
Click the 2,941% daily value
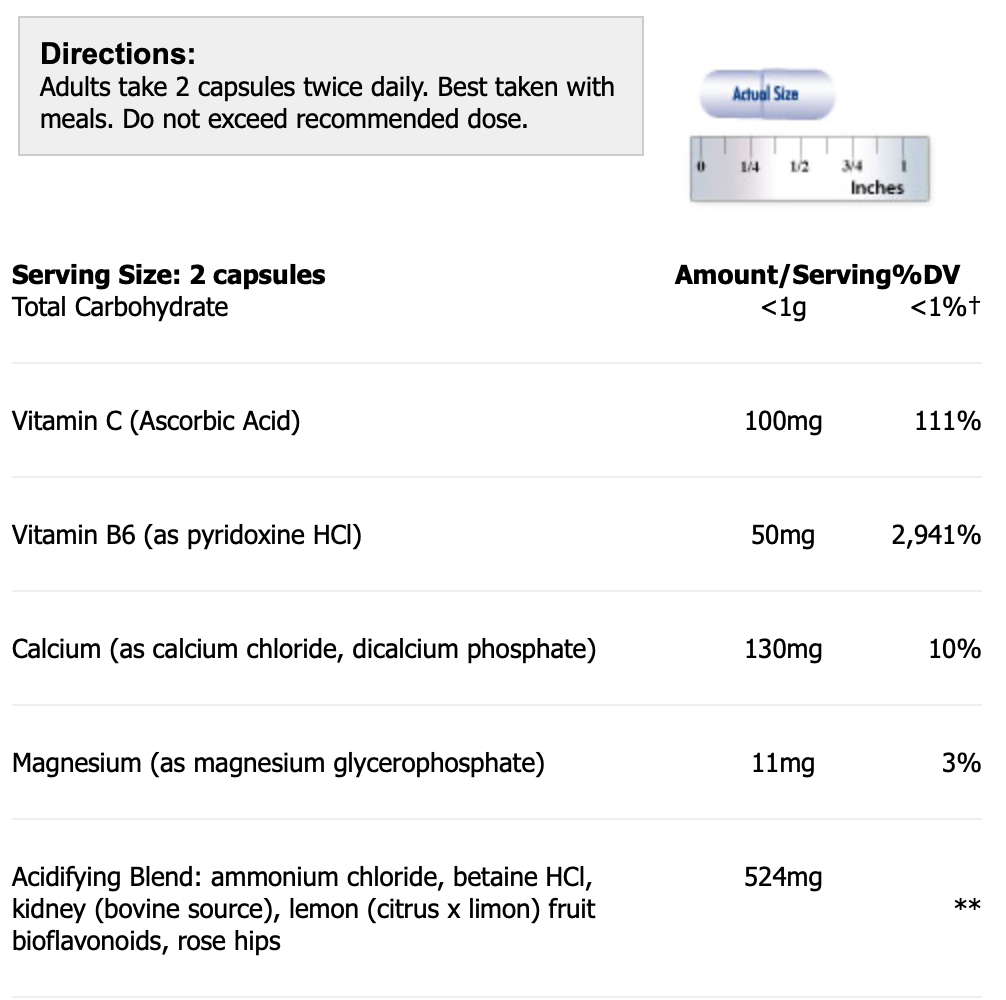click(x=935, y=536)
